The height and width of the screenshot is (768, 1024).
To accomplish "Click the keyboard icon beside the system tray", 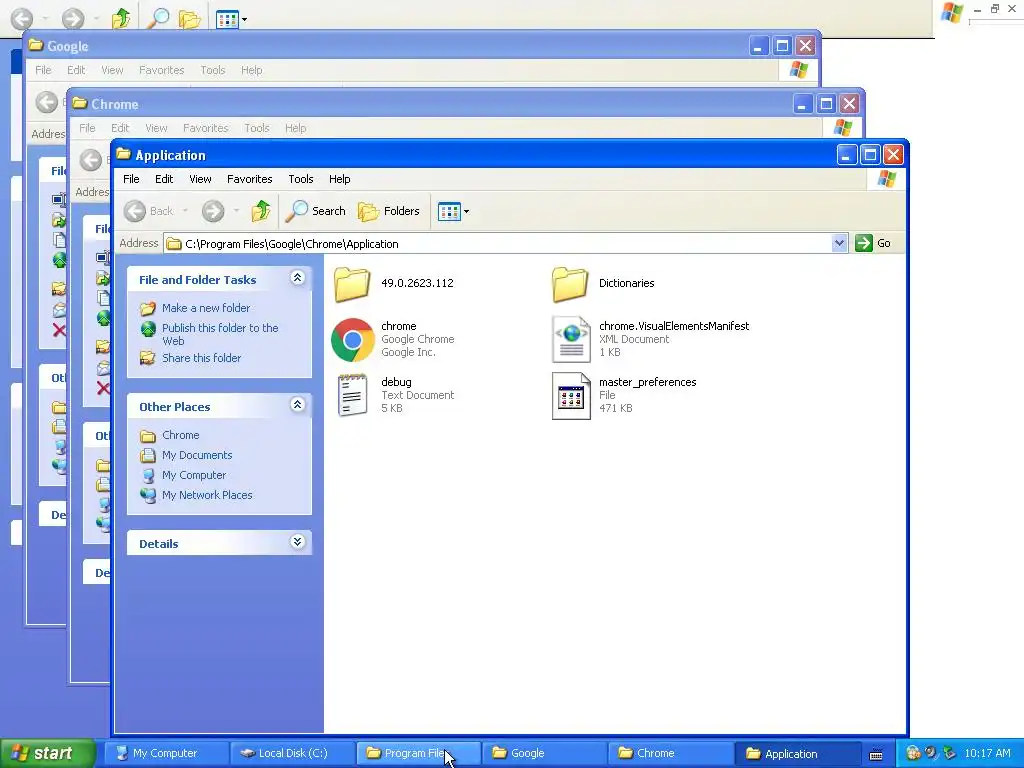I will 876,754.
